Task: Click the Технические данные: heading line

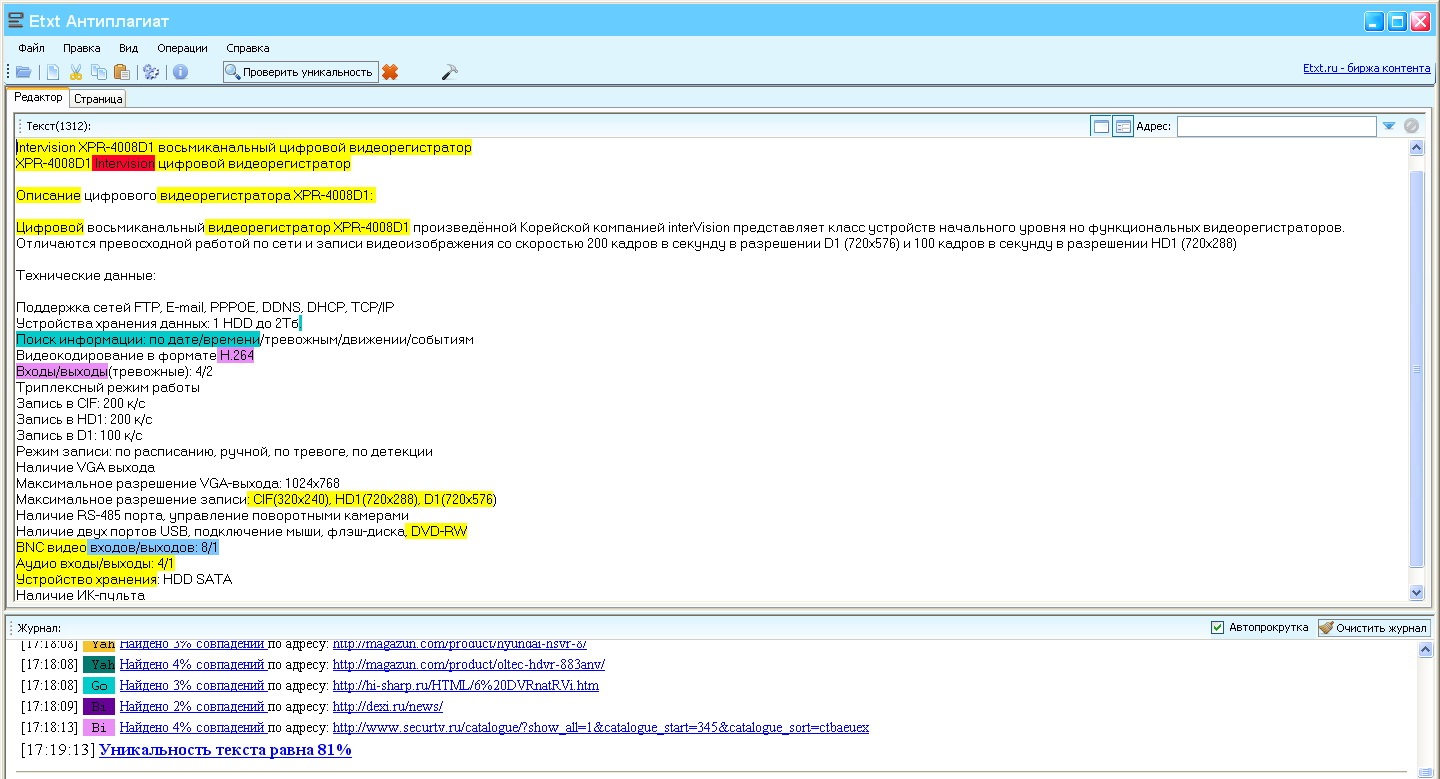Action: tap(86, 275)
